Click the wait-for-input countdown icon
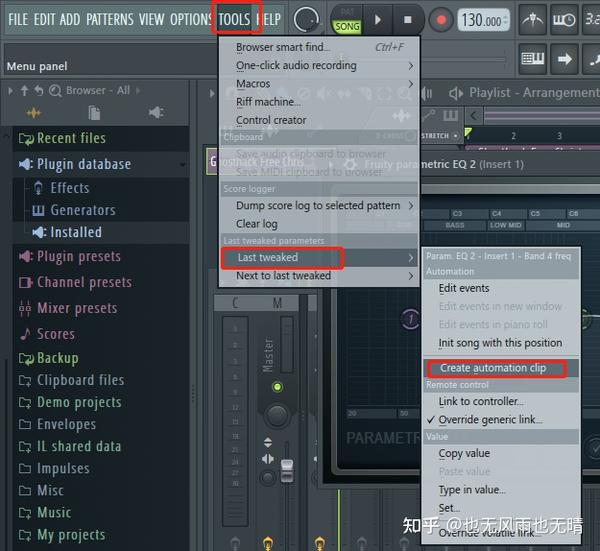600x551 pixels. pos(564,20)
